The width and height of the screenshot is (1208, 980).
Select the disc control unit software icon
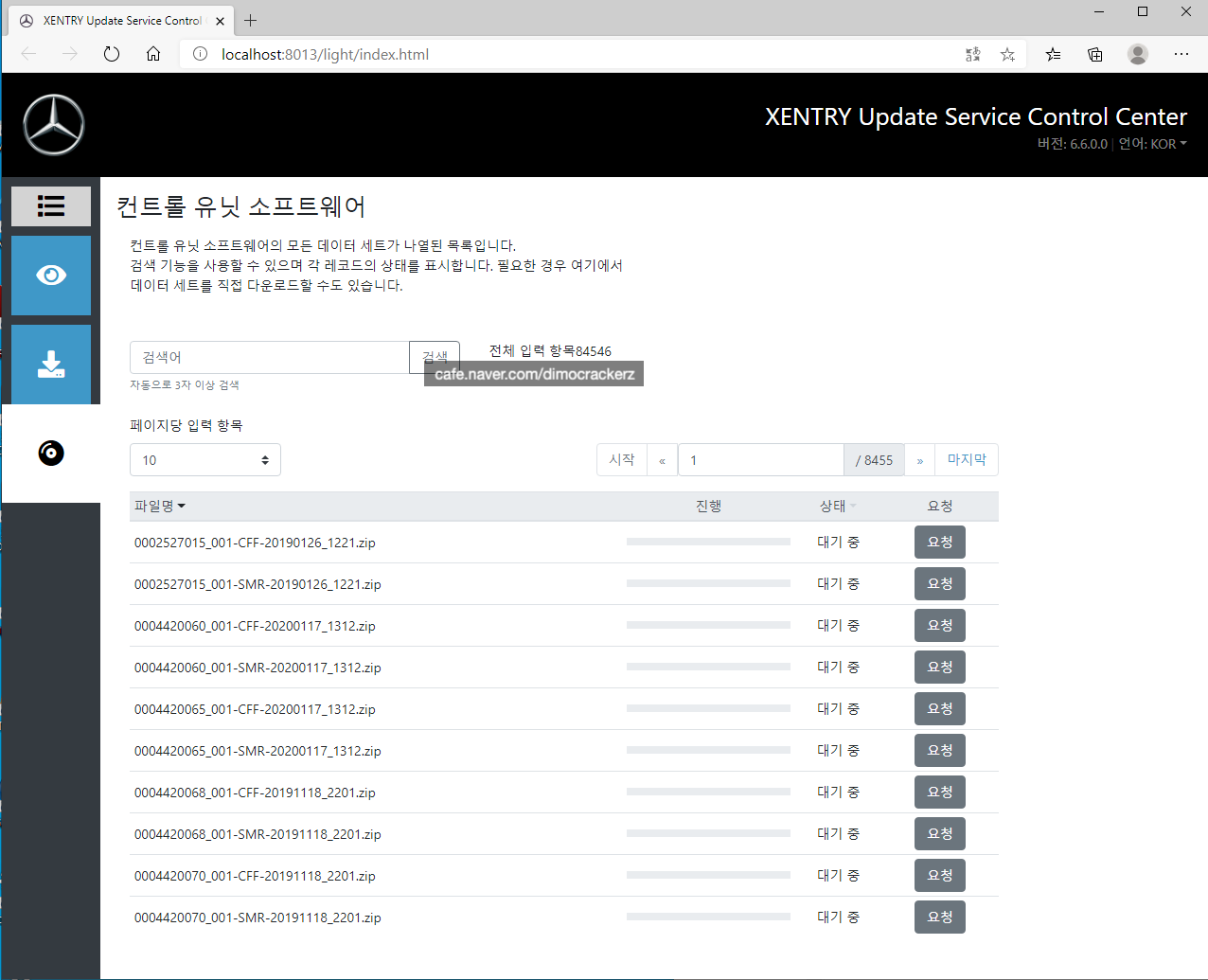click(x=51, y=454)
